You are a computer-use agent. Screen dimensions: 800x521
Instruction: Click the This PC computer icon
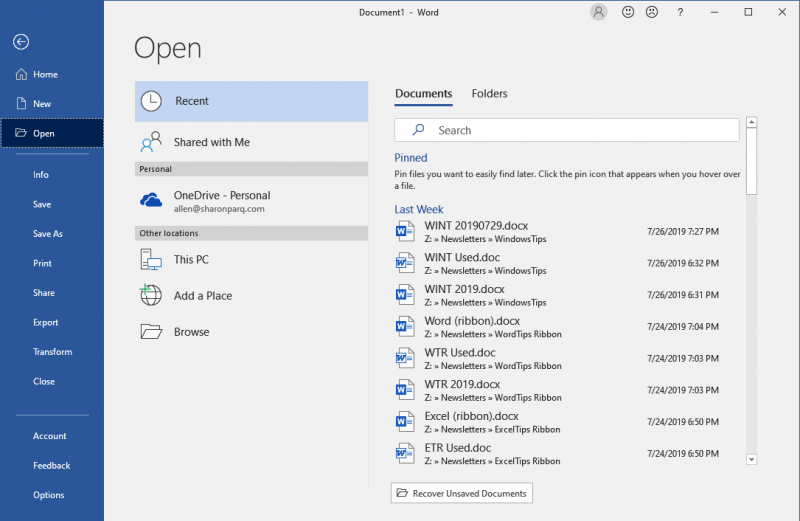(151, 260)
